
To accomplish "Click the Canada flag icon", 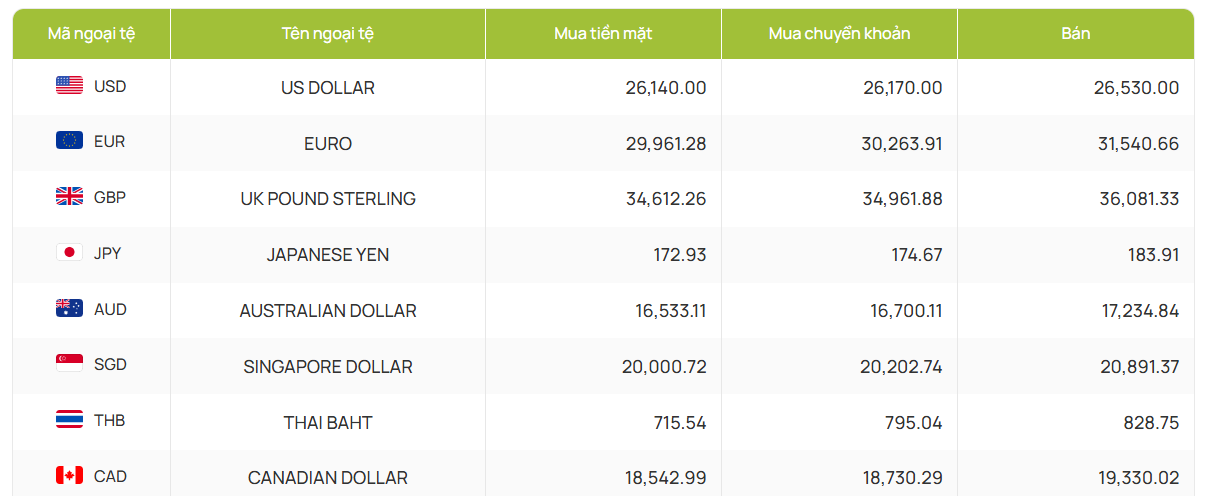I will (69, 476).
